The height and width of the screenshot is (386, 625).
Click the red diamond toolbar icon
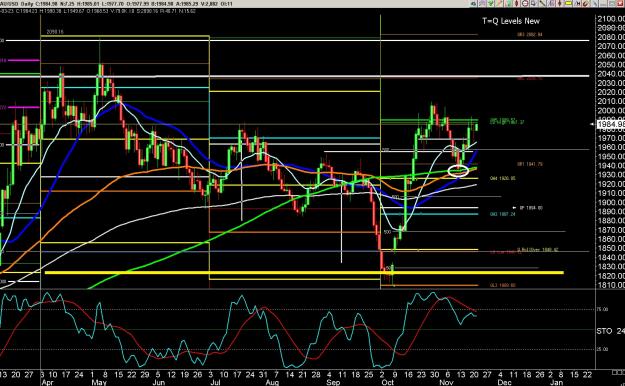517,4
